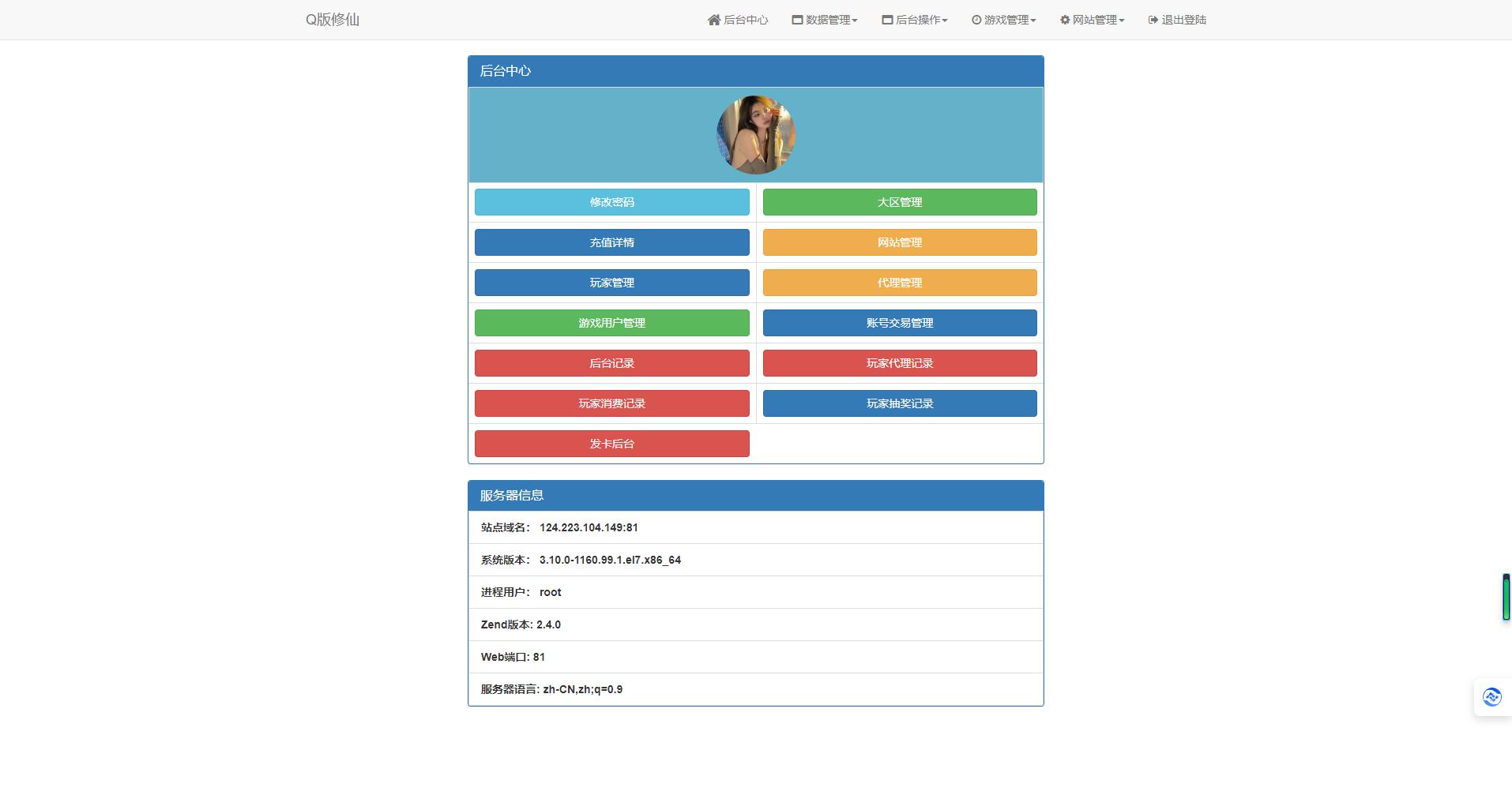Click the green side handle bar

[x=1506, y=597]
